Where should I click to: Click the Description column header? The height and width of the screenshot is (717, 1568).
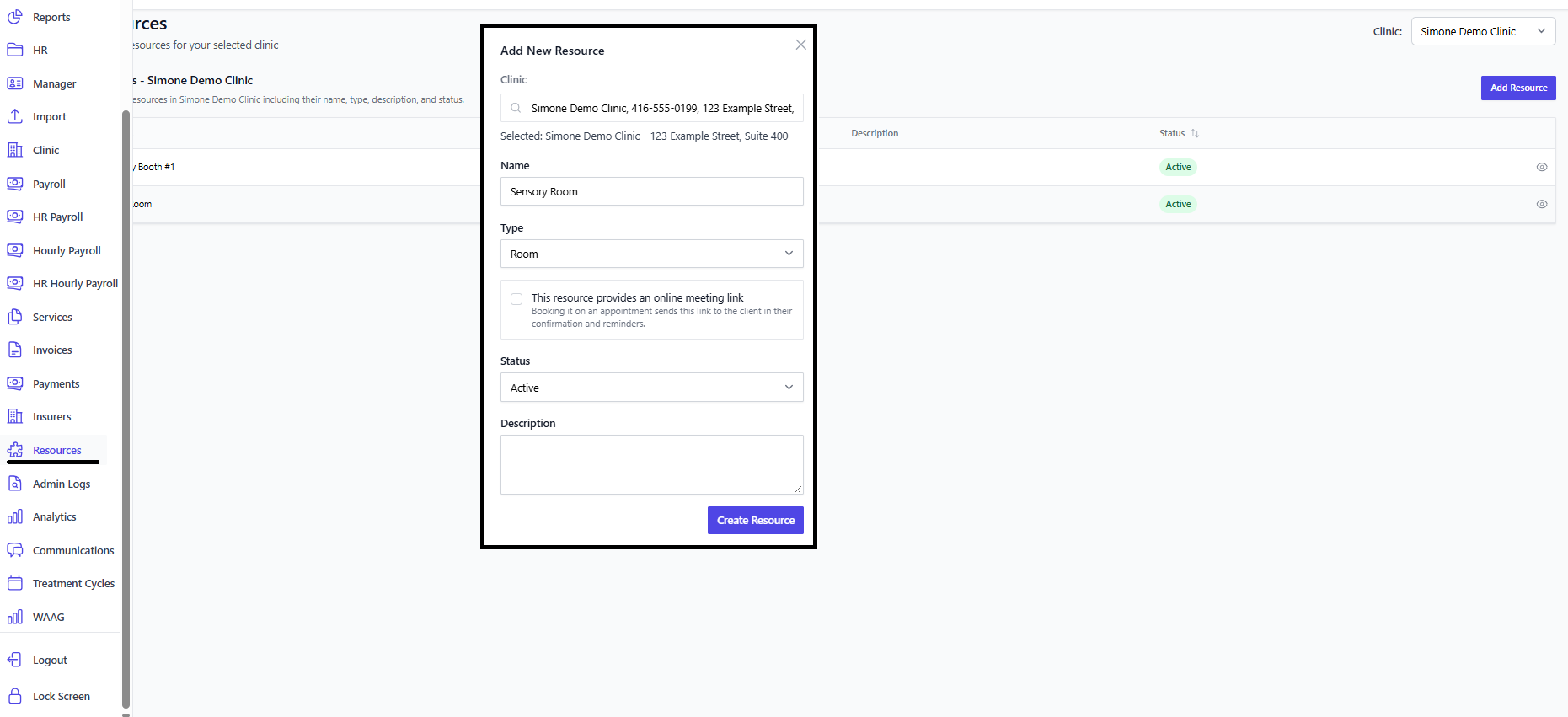click(875, 133)
